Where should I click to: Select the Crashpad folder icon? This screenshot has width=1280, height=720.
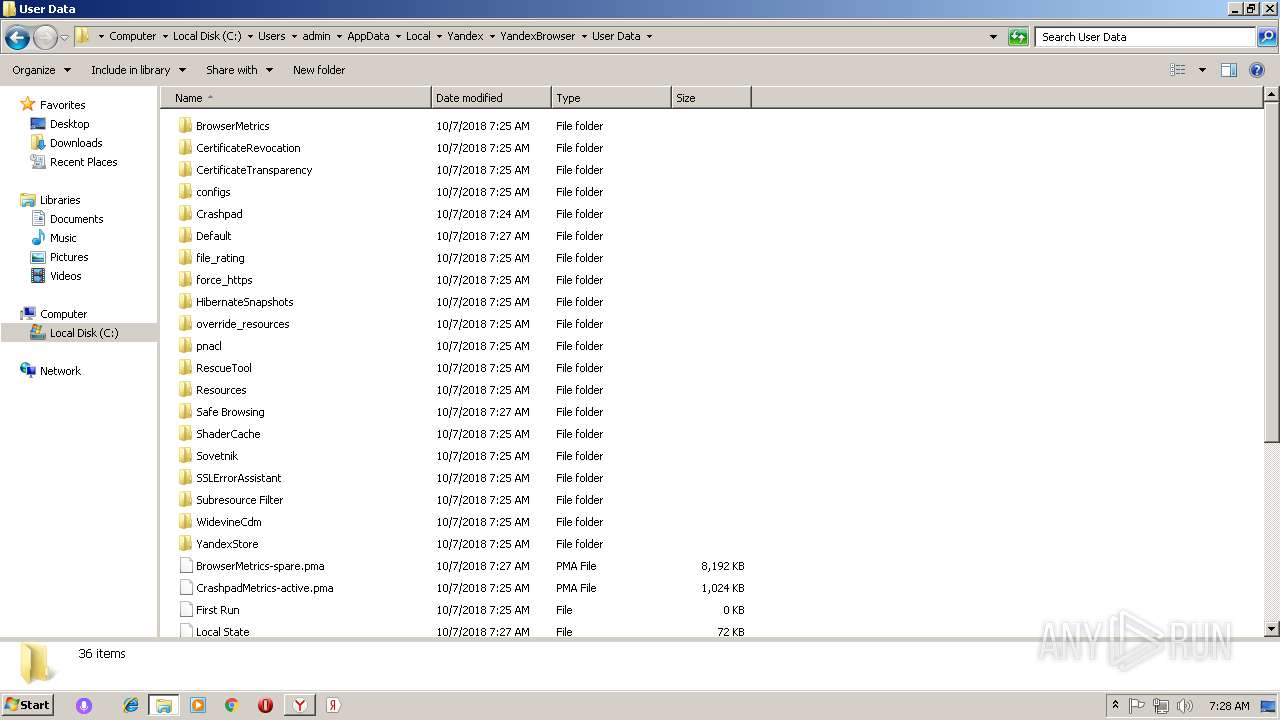[x=185, y=214]
